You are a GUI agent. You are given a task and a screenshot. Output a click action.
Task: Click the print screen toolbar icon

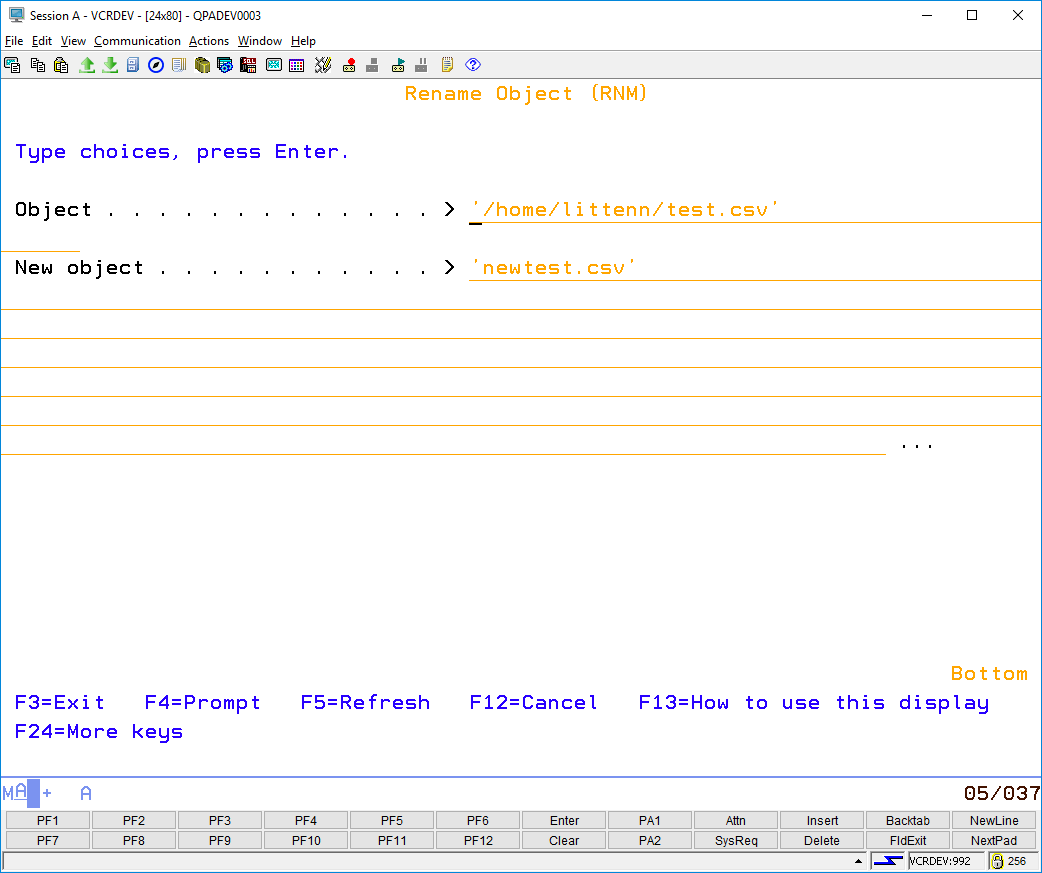coord(13,65)
